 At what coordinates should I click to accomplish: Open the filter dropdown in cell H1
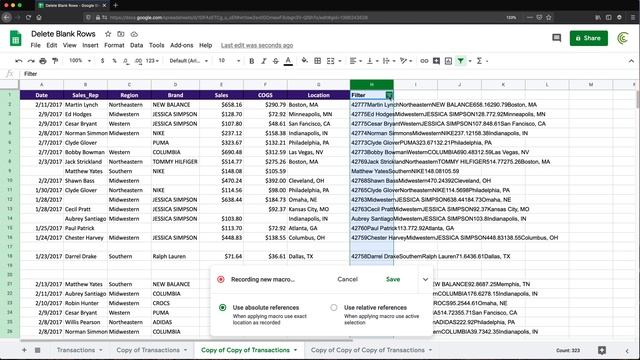[x=389, y=95]
